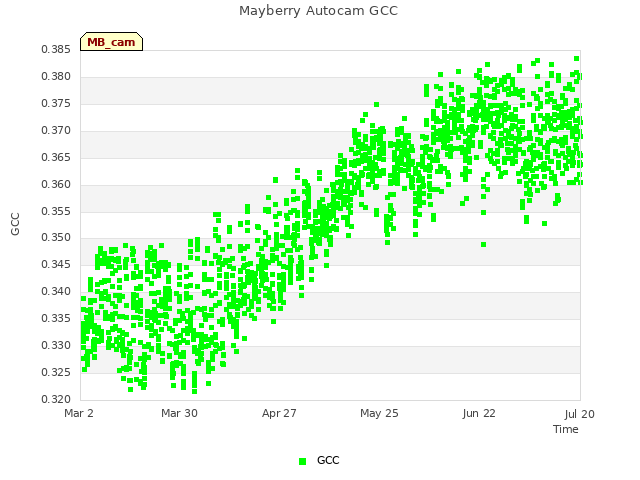Image resolution: width=640 pixels, height=480 pixels.
Task: Click the 0.350 y-axis tick label
Action: click(x=56, y=238)
